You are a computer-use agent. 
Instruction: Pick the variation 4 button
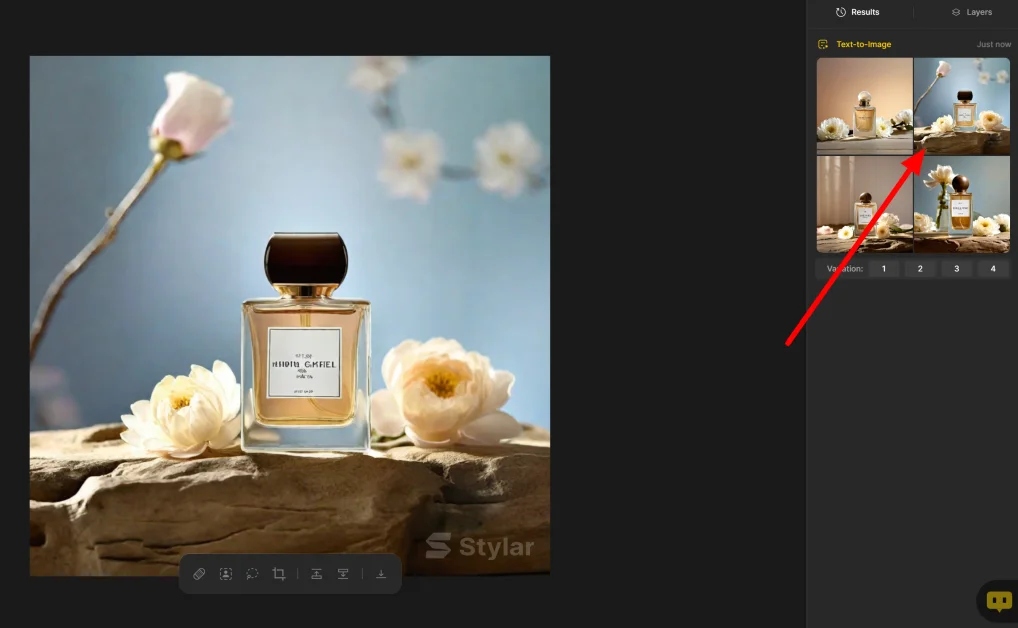(993, 269)
